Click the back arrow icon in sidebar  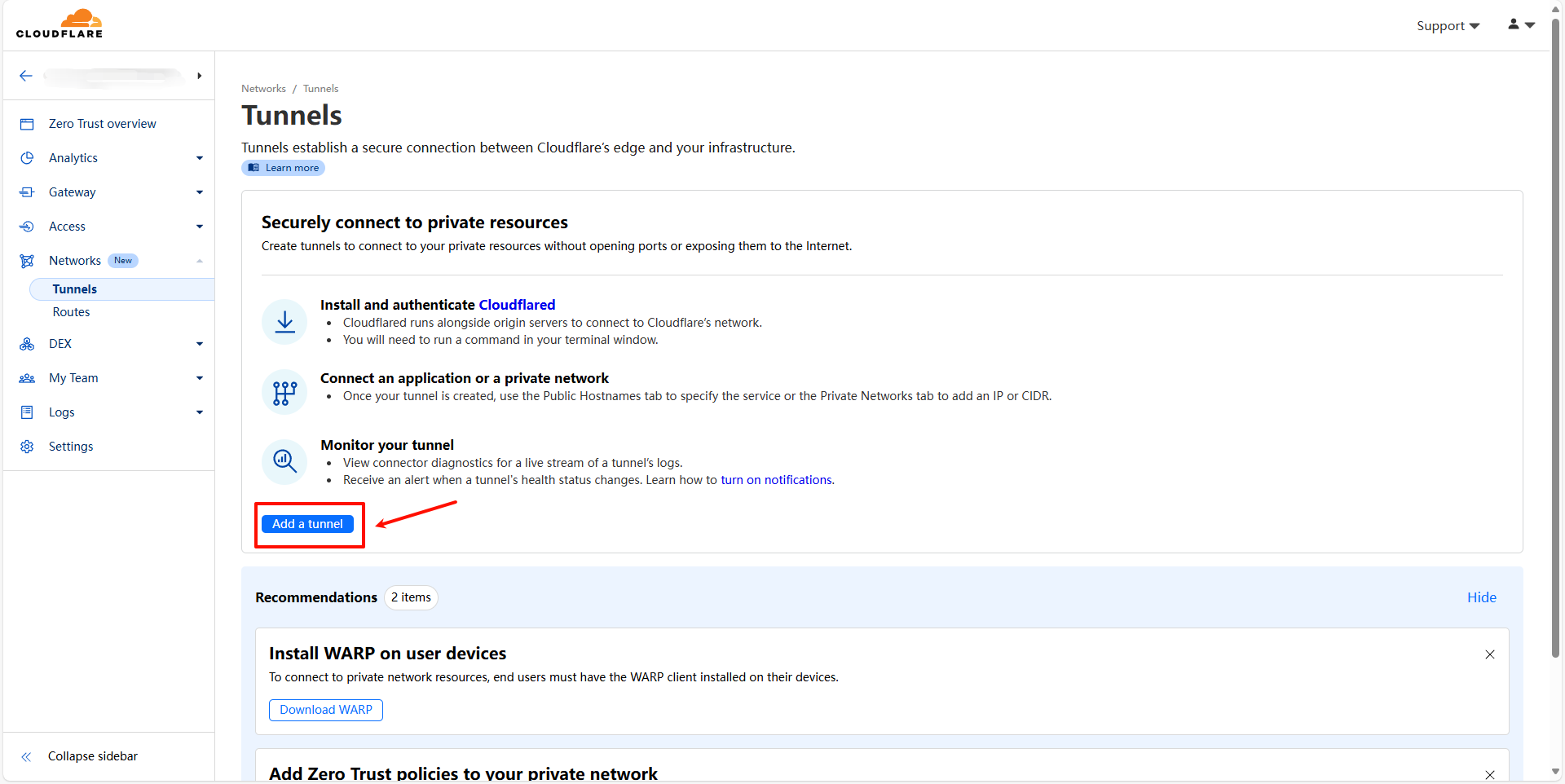coord(26,76)
